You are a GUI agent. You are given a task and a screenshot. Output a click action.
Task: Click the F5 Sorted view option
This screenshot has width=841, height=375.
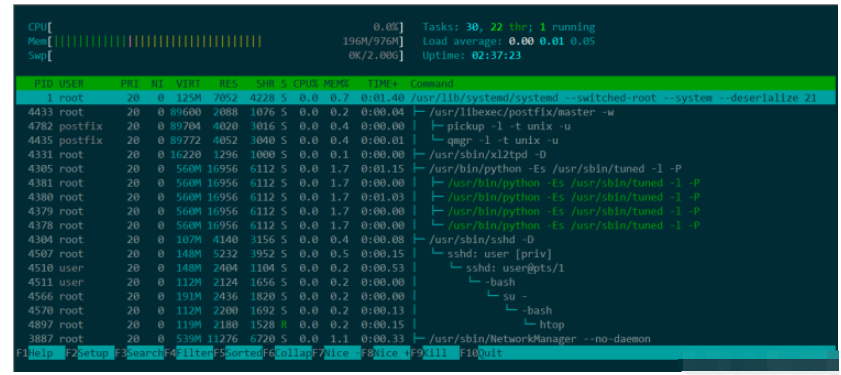point(237,353)
